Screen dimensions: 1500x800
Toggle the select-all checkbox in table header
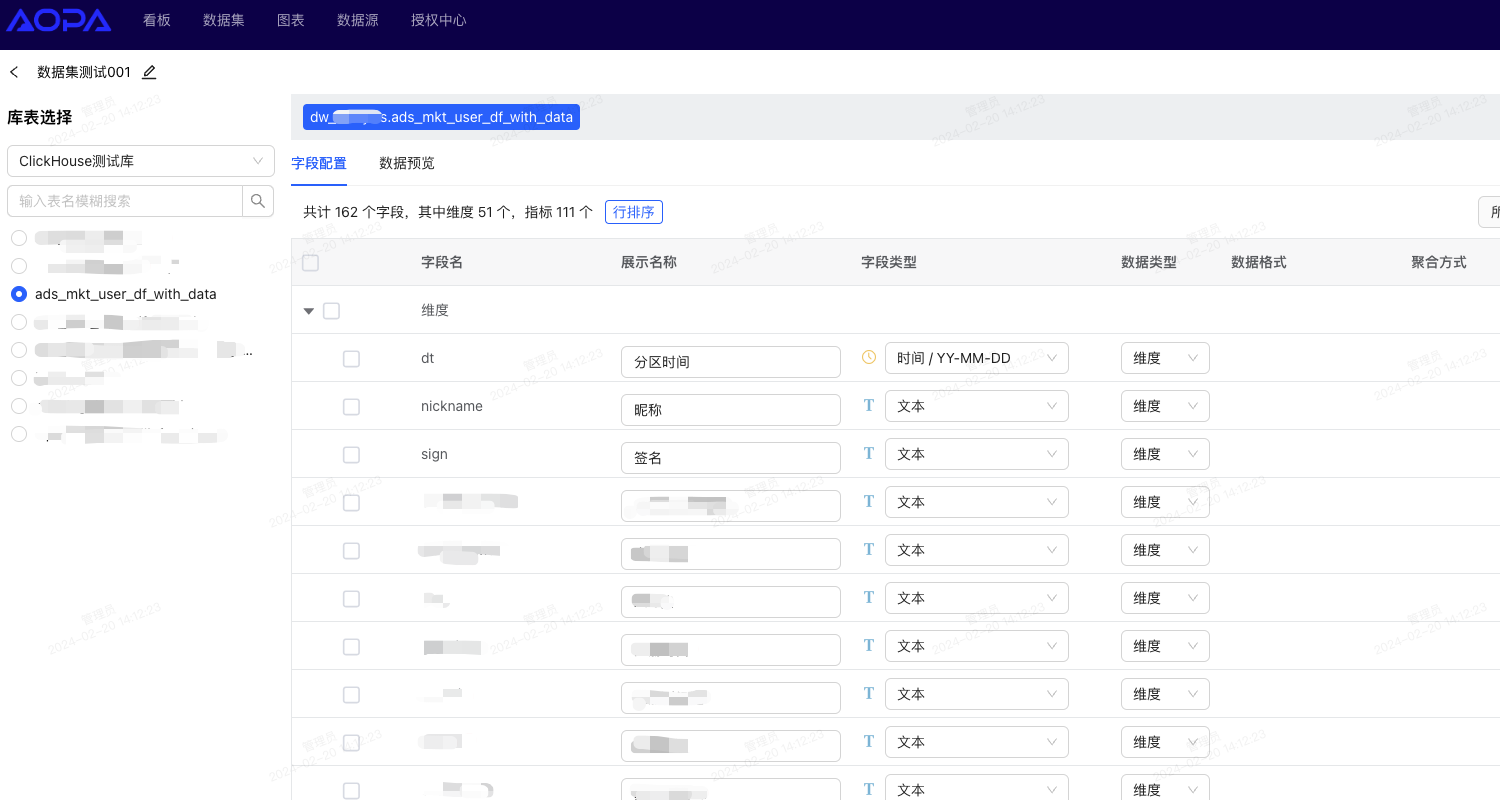click(x=311, y=263)
